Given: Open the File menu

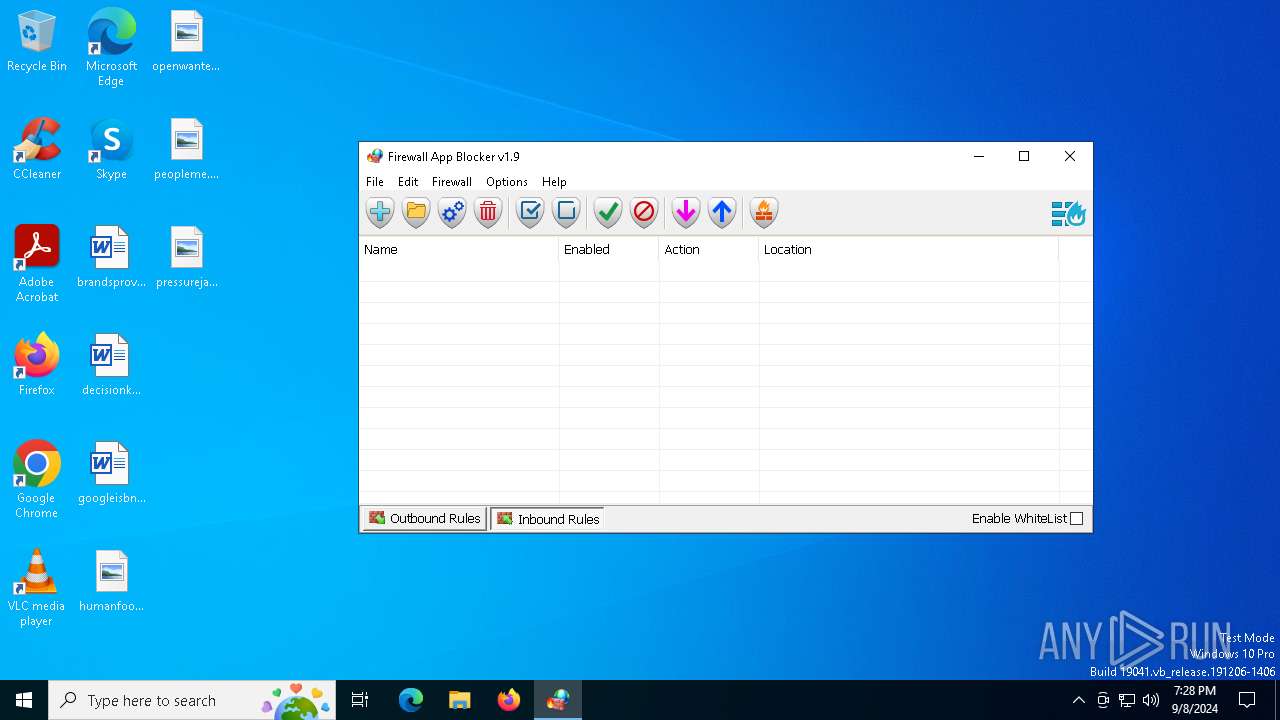Looking at the screenshot, I should (x=375, y=182).
